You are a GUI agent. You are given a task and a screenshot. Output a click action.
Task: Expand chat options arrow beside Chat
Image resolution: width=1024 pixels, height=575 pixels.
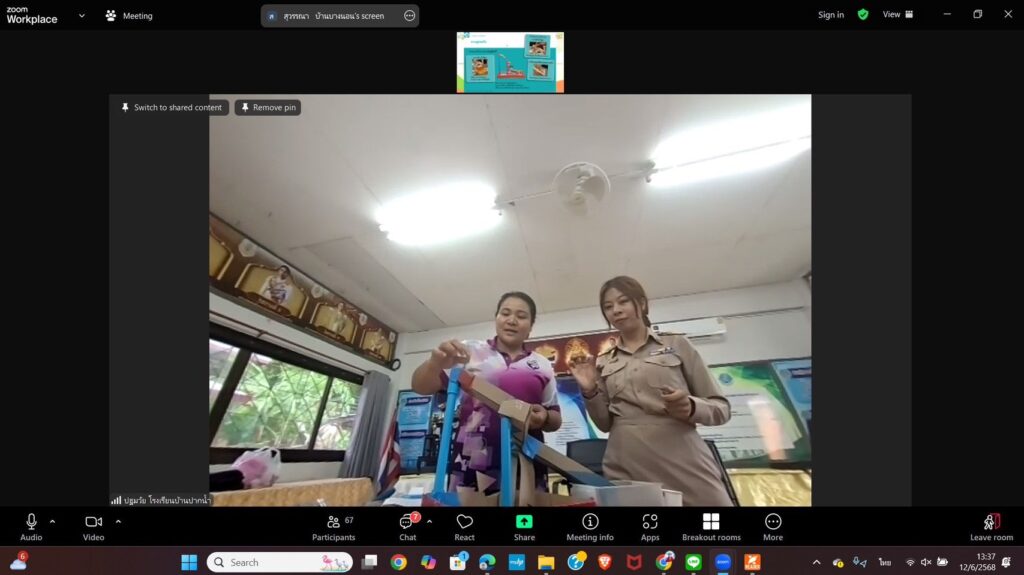pos(429,521)
